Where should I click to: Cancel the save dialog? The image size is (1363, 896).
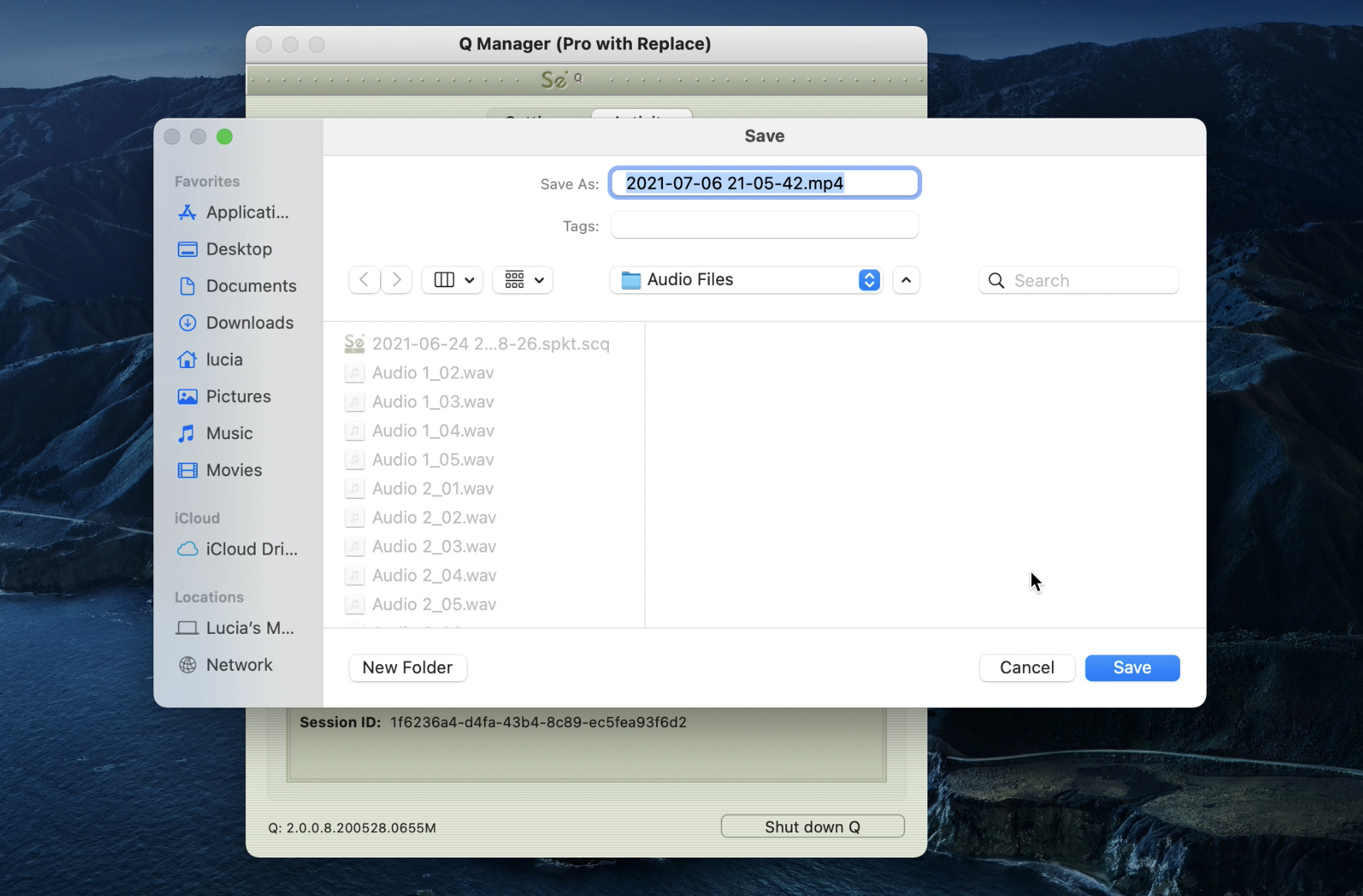1027,668
